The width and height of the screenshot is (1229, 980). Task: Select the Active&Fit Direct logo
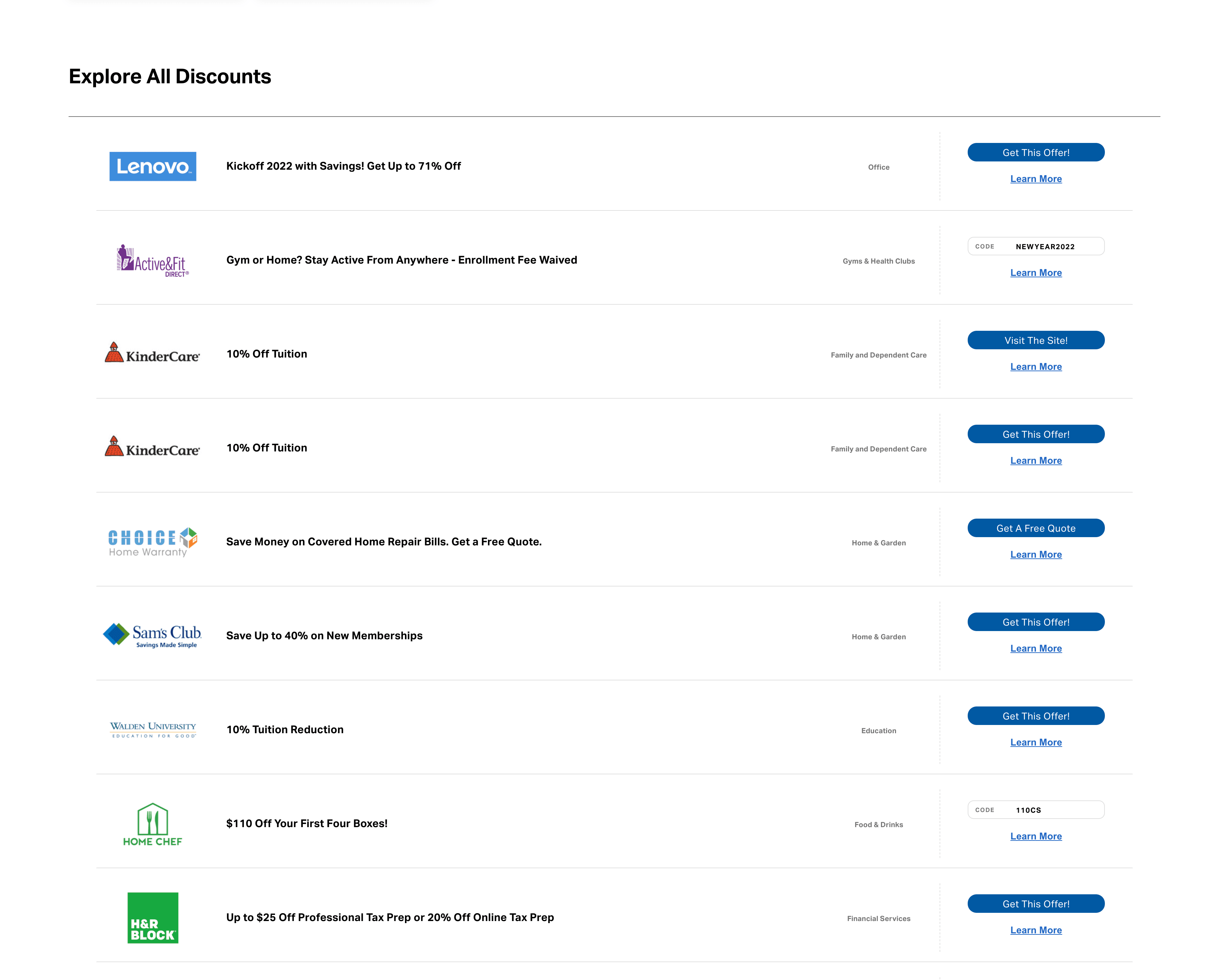tap(152, 261)
